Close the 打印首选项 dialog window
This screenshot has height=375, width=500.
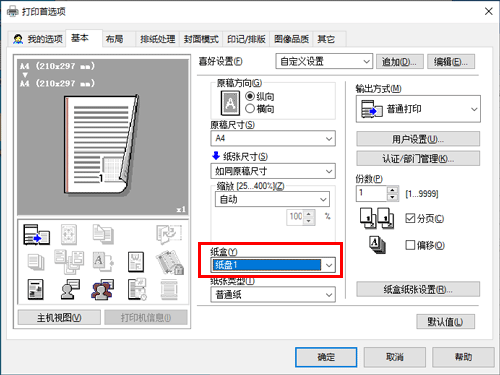point(489,11)
